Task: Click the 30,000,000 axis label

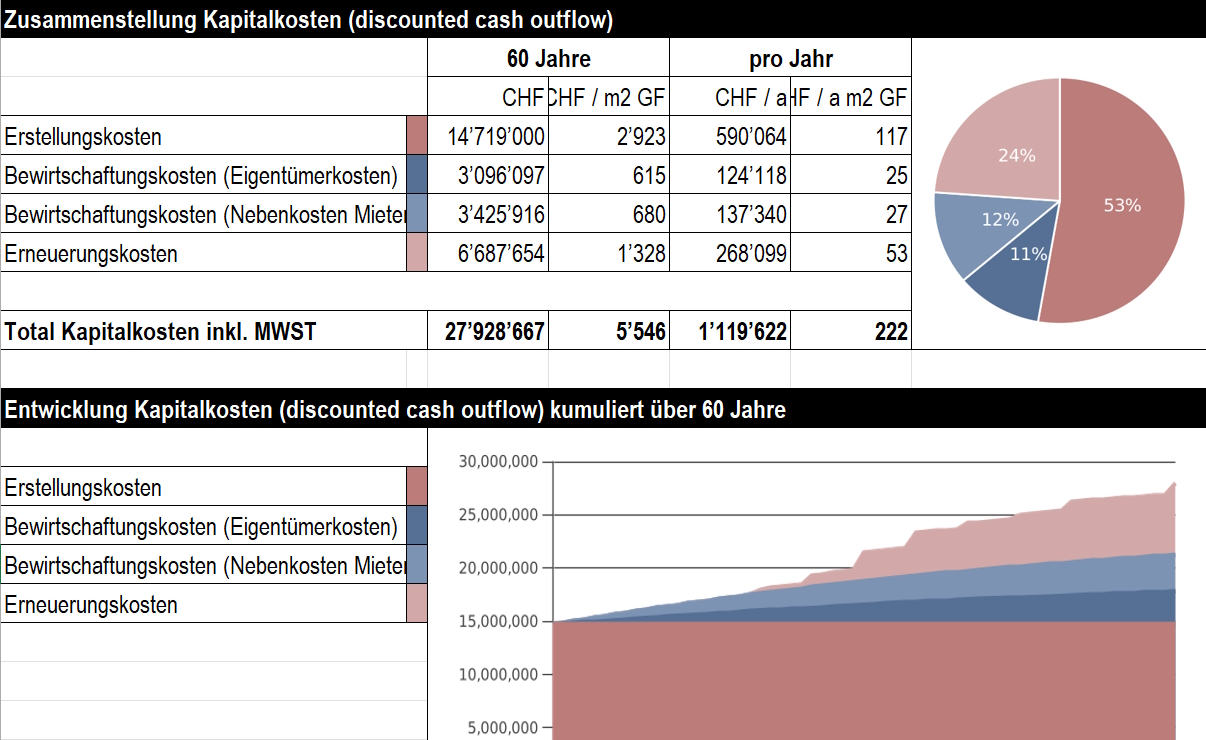Action: click(499, 462)
